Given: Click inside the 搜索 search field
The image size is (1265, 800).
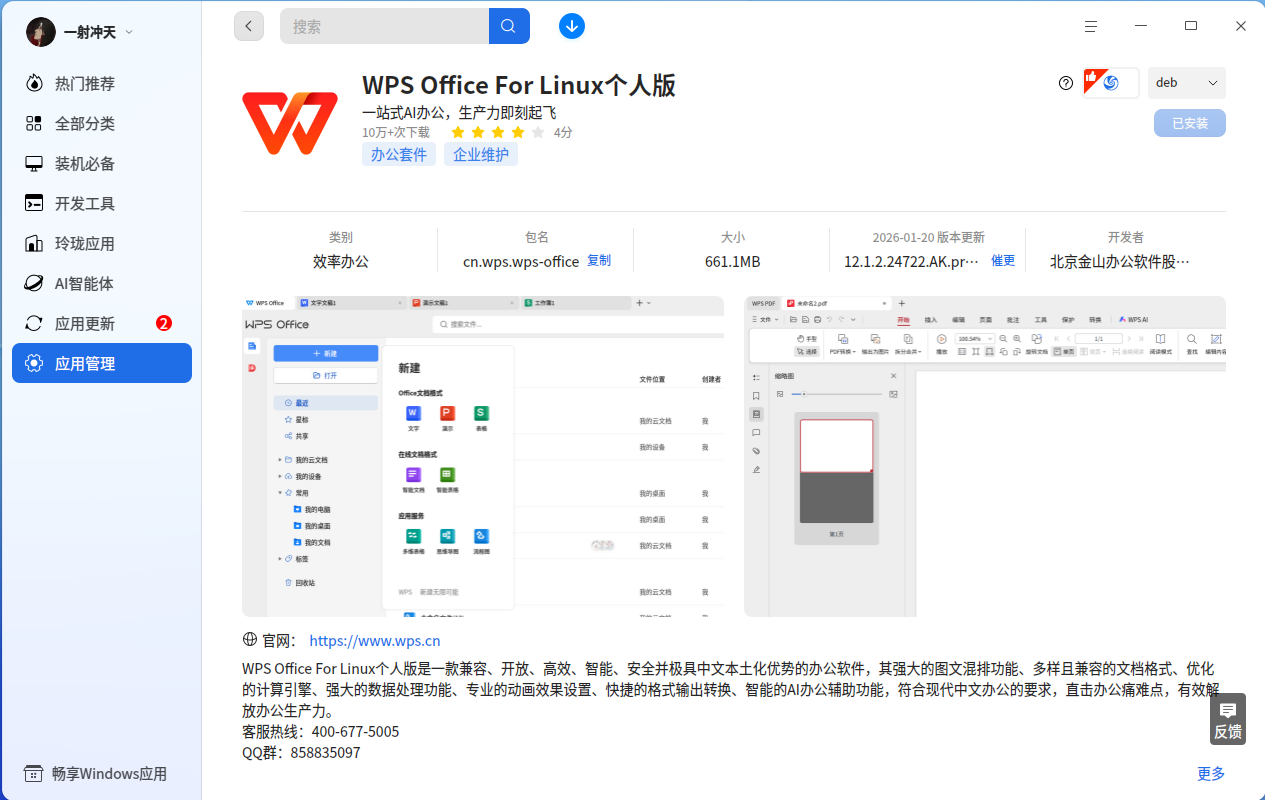Looking at the screenshot, I should point(385,26).
